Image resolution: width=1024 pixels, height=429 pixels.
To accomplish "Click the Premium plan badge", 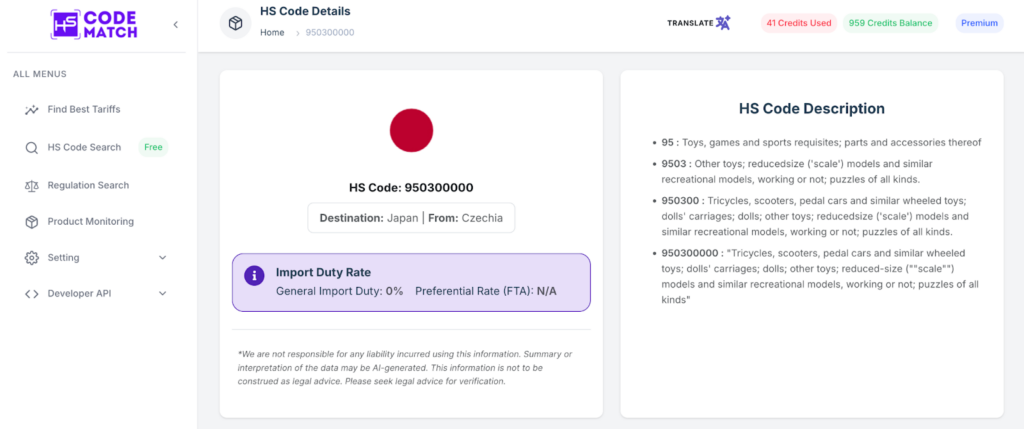I will point(979,23).
